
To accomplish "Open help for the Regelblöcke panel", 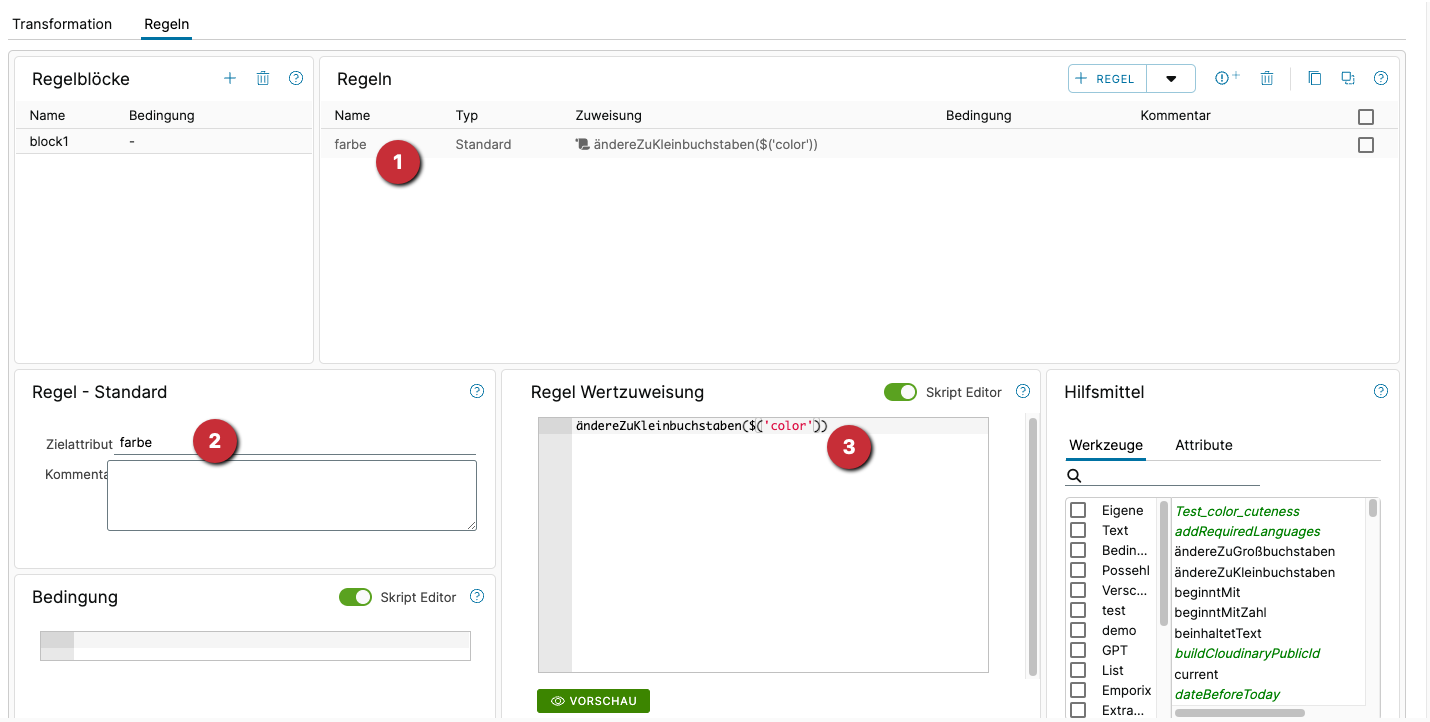I will coord(296,78).
